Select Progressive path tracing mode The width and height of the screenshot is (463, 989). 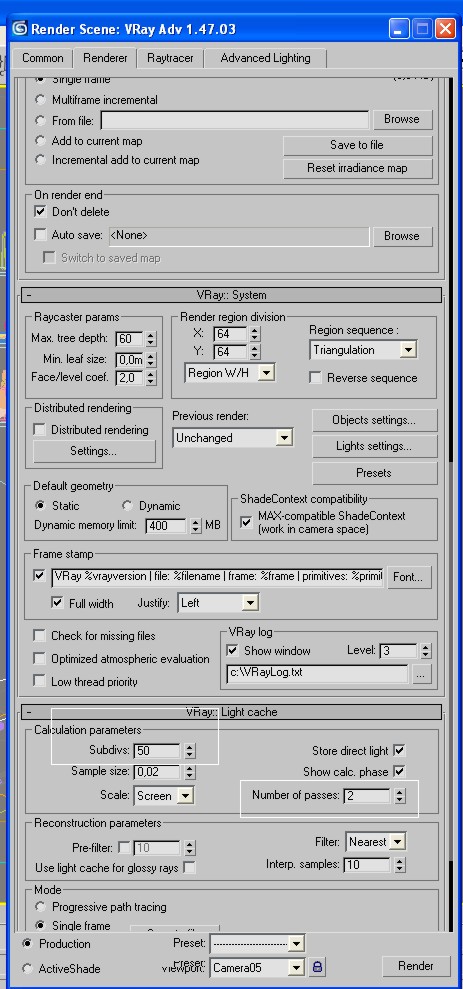40,906
